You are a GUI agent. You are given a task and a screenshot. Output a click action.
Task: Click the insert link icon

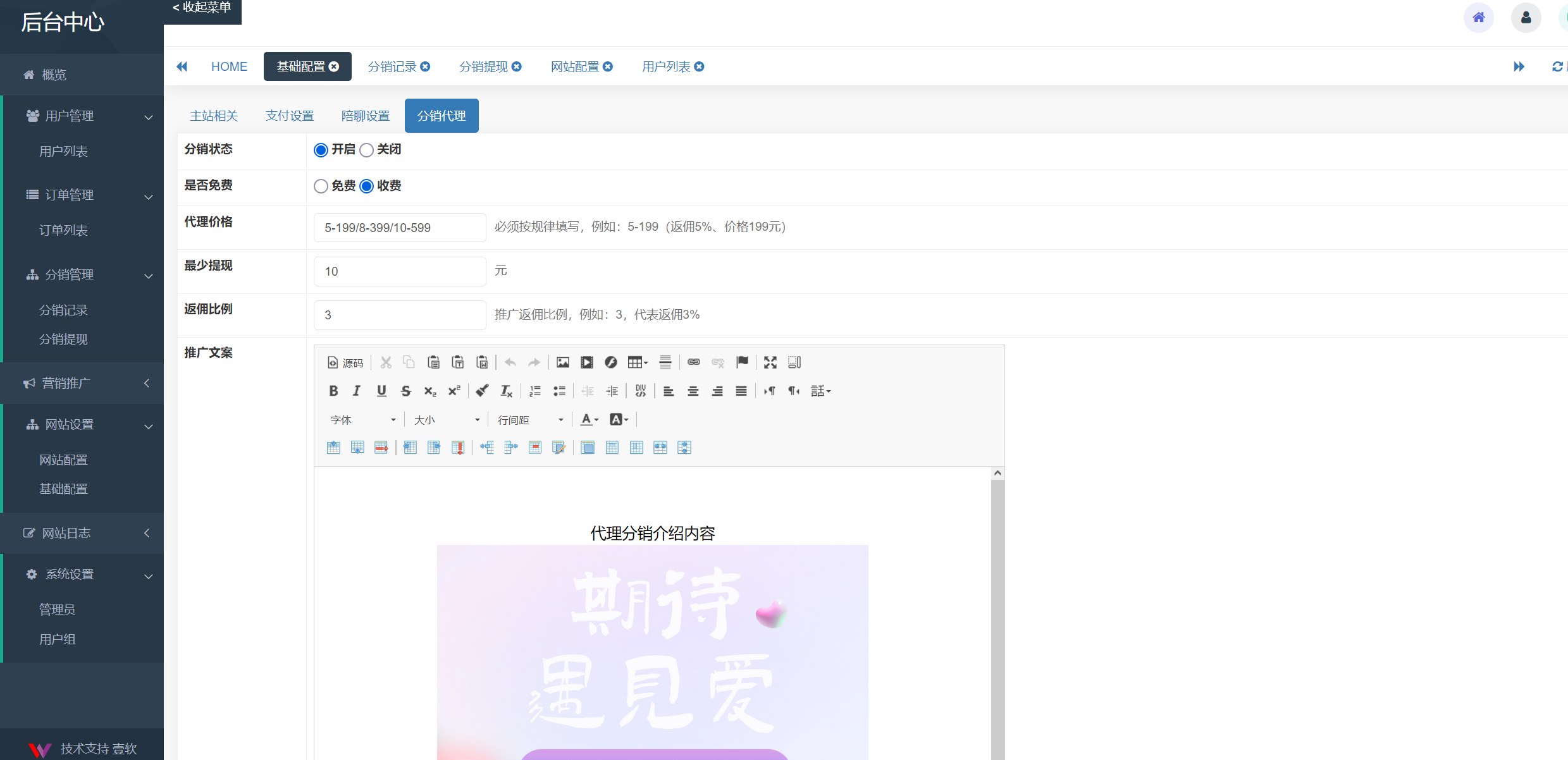click(x=694, y=362)
